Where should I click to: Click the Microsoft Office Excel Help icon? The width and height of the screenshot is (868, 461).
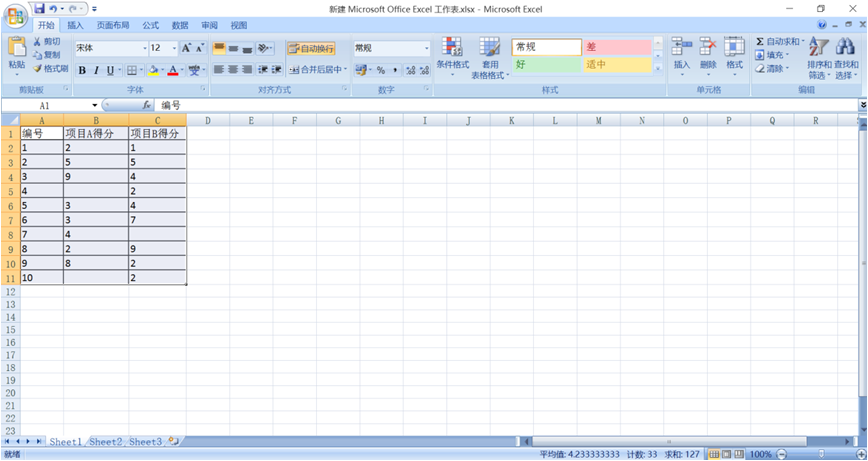pos(822,26)
